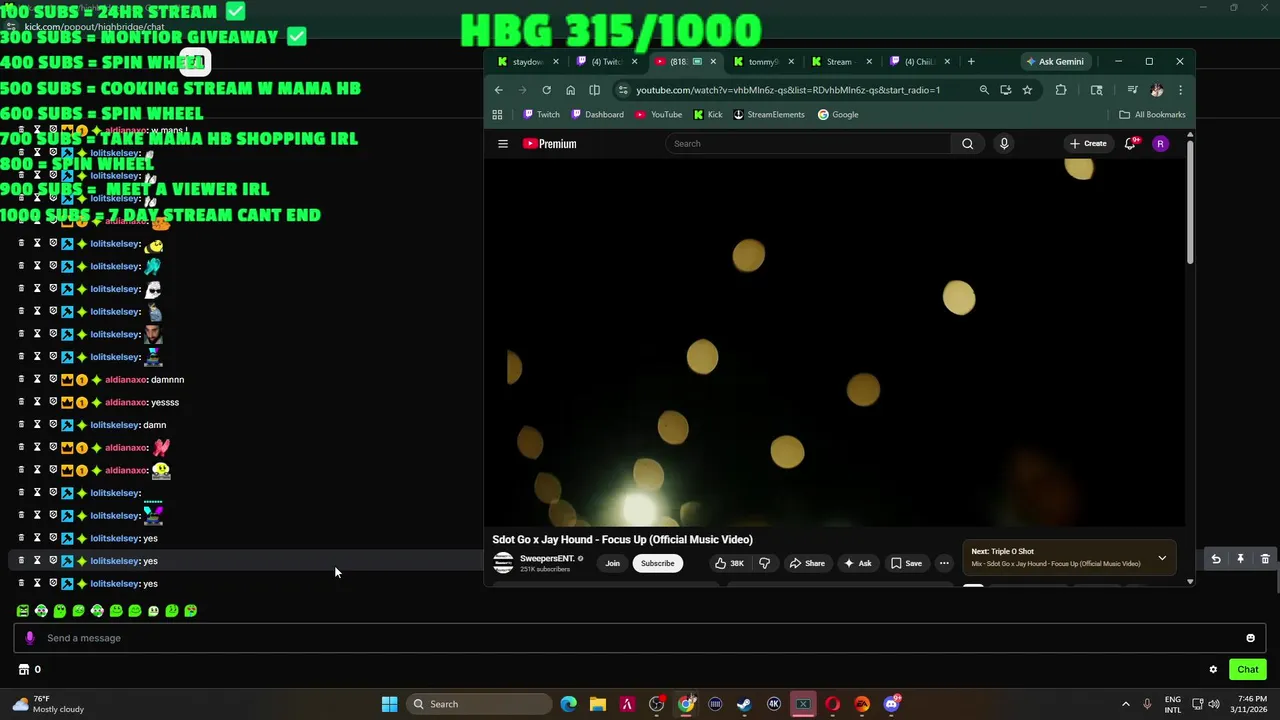Click the YouTube Premium logo
Image resolution: width=1280 pixels, height=720 pixels.
tap(550, 144)
